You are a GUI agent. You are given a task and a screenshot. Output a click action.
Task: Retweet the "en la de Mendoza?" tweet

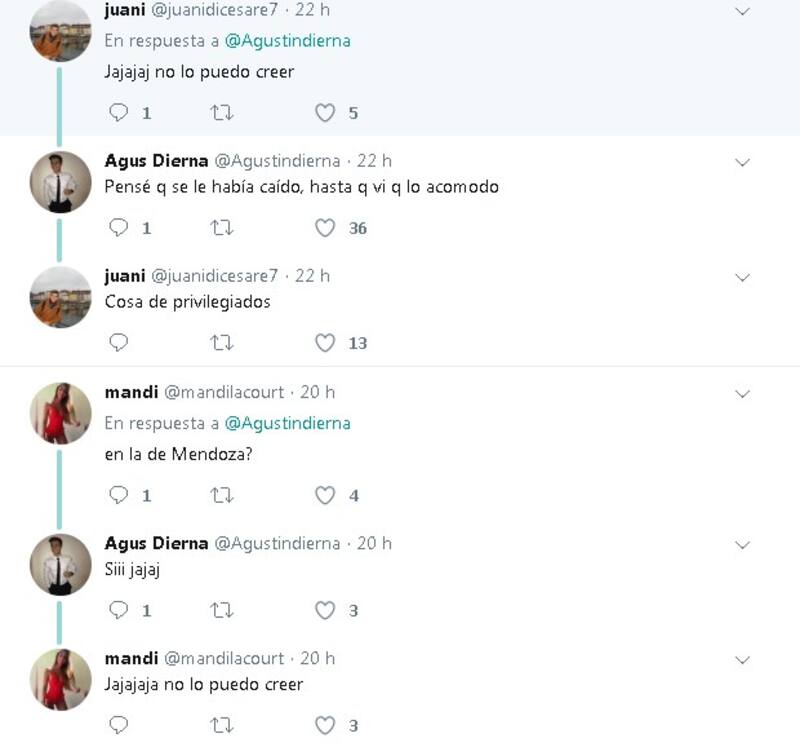point(222,495)
